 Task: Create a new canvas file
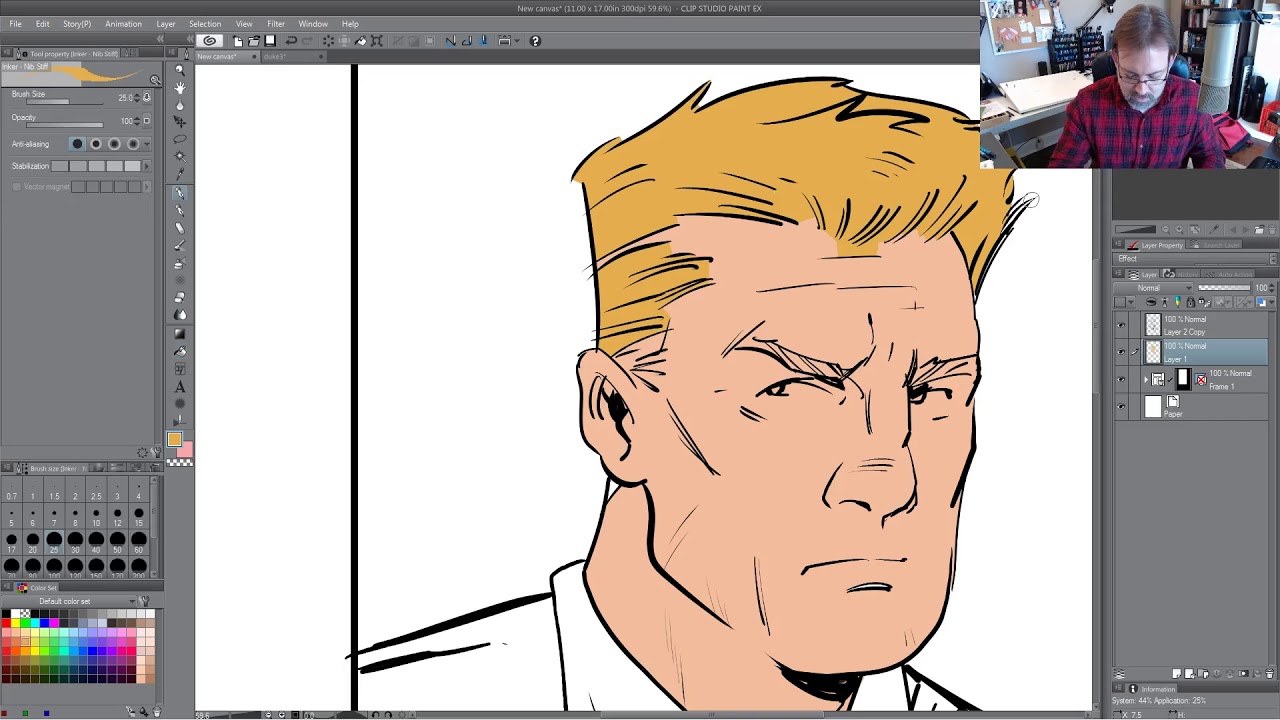coord(238,41)
